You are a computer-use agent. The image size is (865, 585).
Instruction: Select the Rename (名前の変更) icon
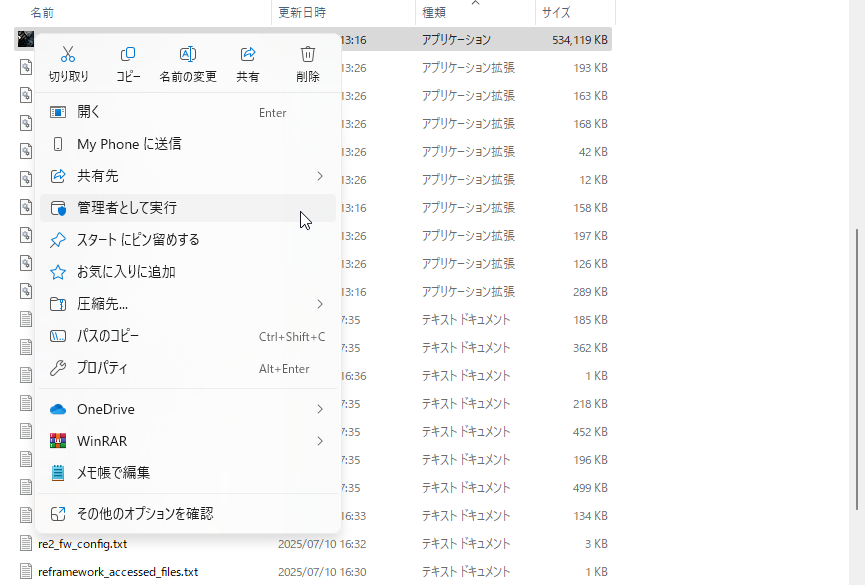pos(187,59)
